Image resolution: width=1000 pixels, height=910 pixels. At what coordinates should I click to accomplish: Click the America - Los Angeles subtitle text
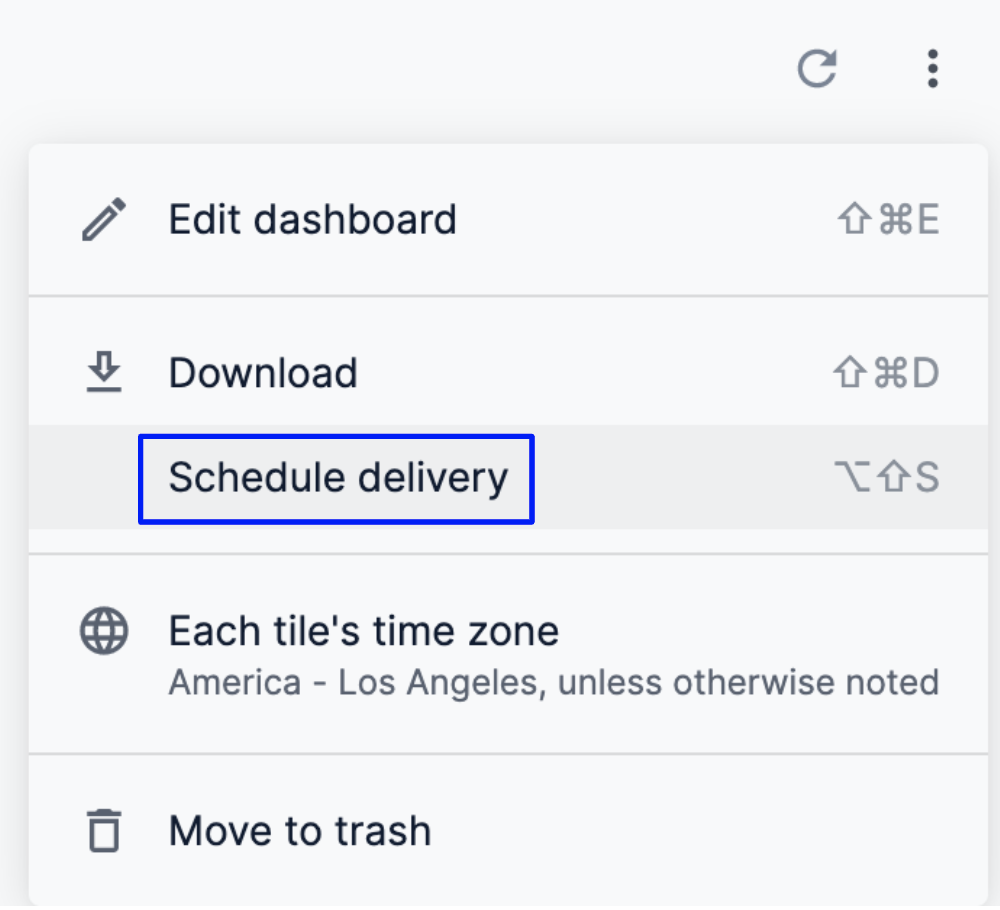[553, 683]
